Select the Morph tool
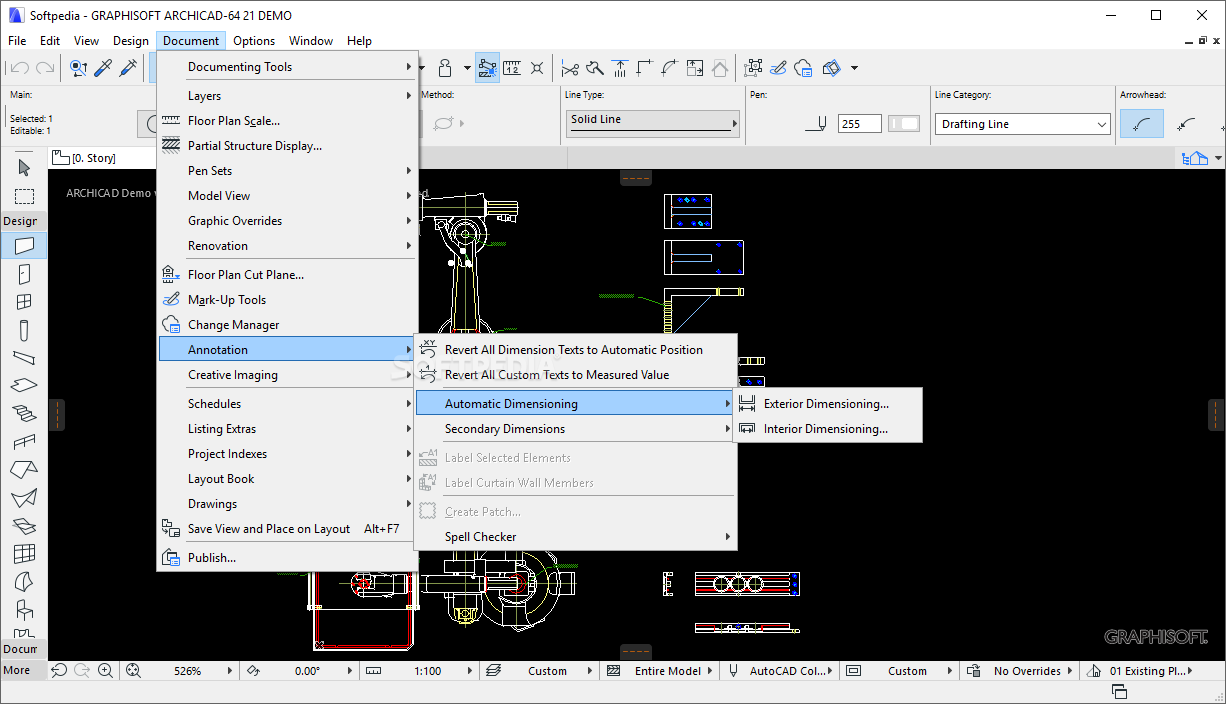Viewport: 1226px width, 704px height. pos(24,581)
